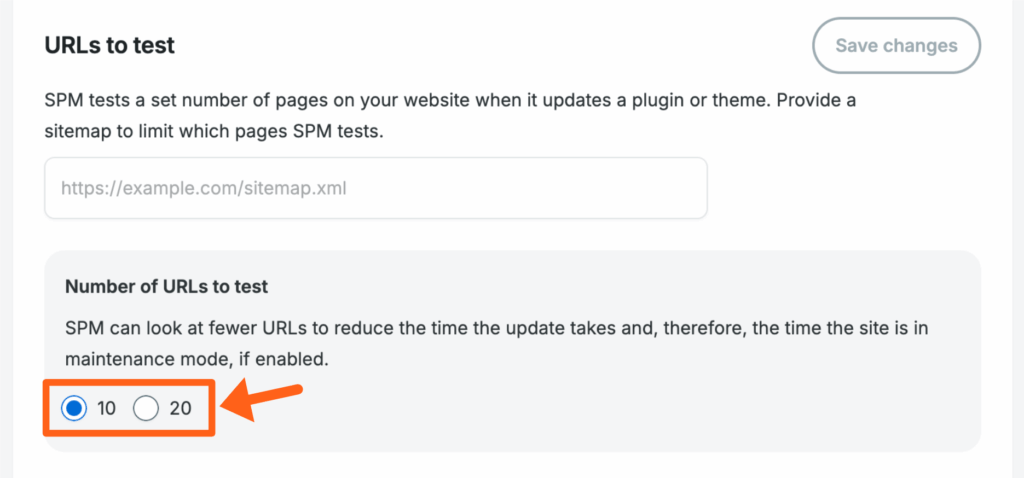Viewport: 1024px width, 478px height.
Task: Click the "10" radio label text
Action: [x=106, y=408]
